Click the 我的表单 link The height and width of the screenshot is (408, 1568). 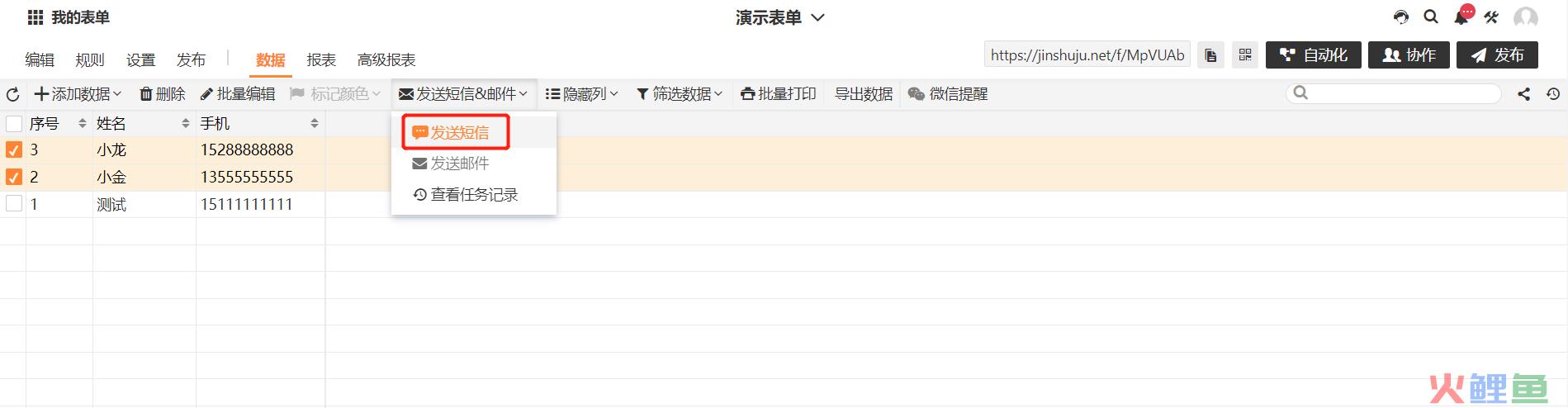tap(80, 17)
